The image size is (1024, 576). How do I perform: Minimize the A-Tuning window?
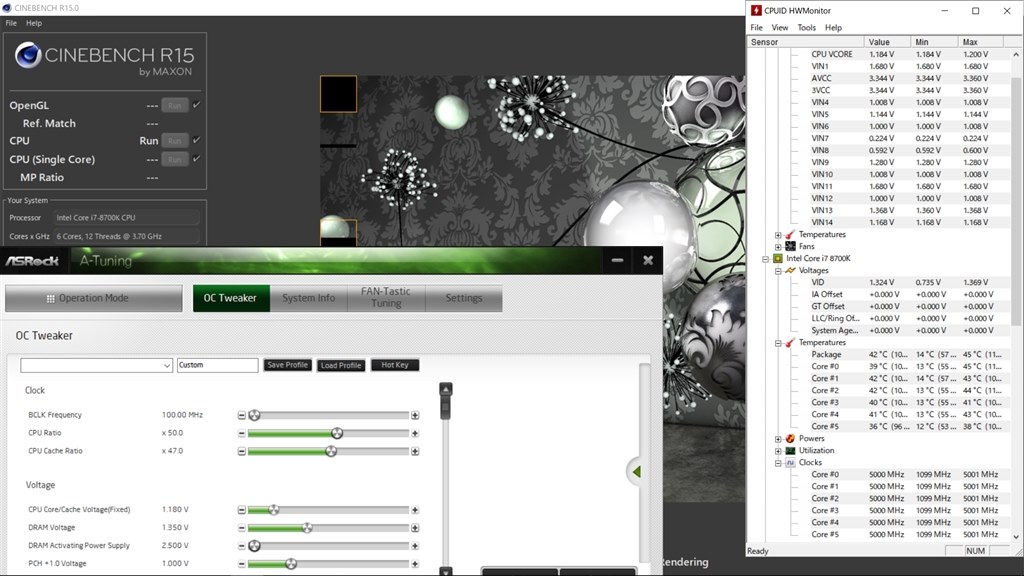(x=617, y=261)
